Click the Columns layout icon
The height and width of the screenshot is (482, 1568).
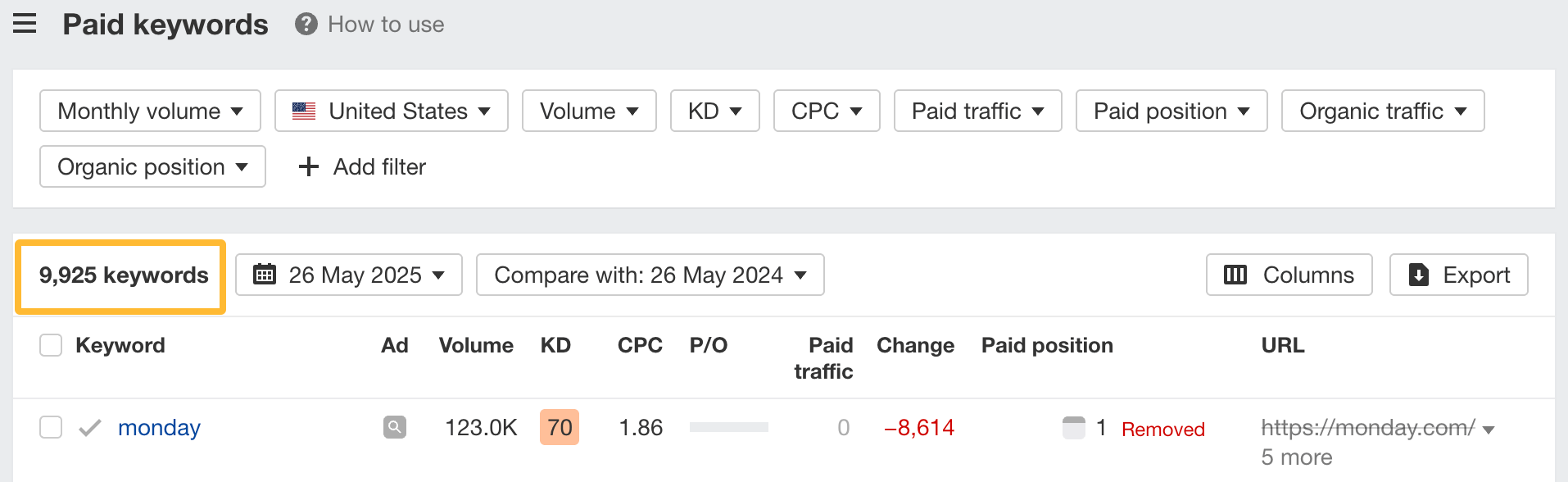pos(1235,275)
